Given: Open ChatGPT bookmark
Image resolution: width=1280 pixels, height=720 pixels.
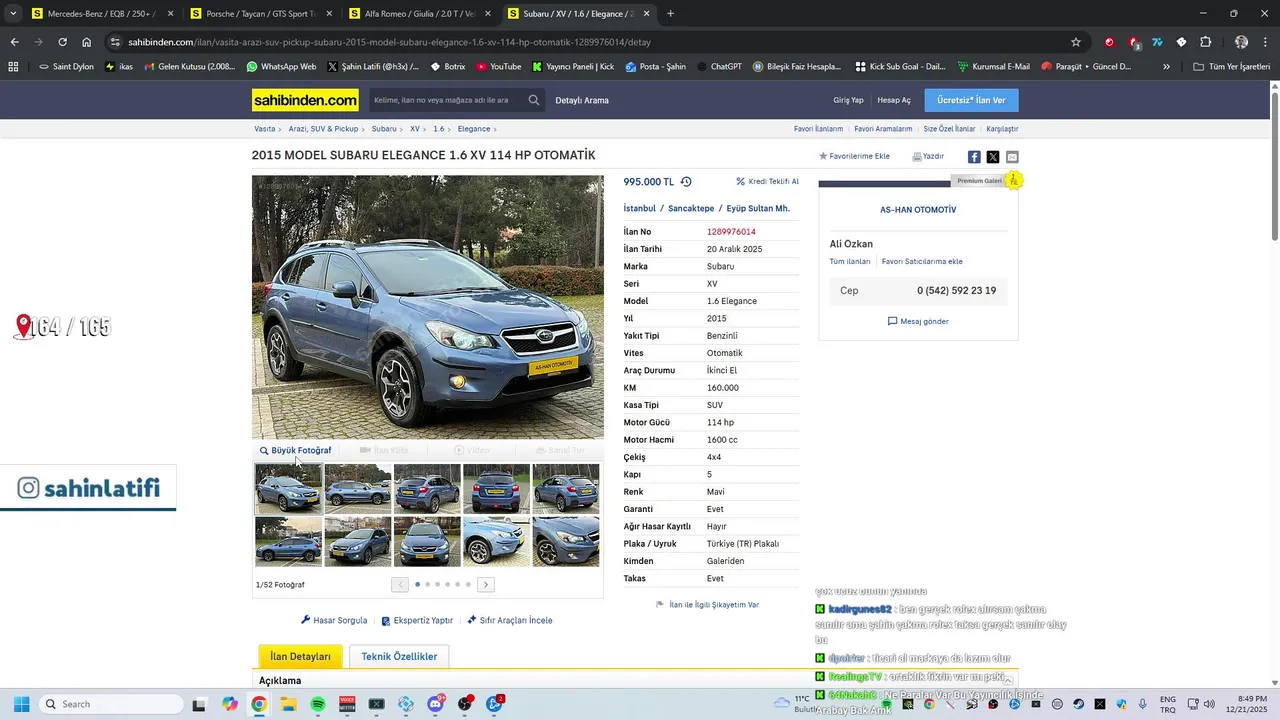Looking at the screenshot, I should pos(718,66).
